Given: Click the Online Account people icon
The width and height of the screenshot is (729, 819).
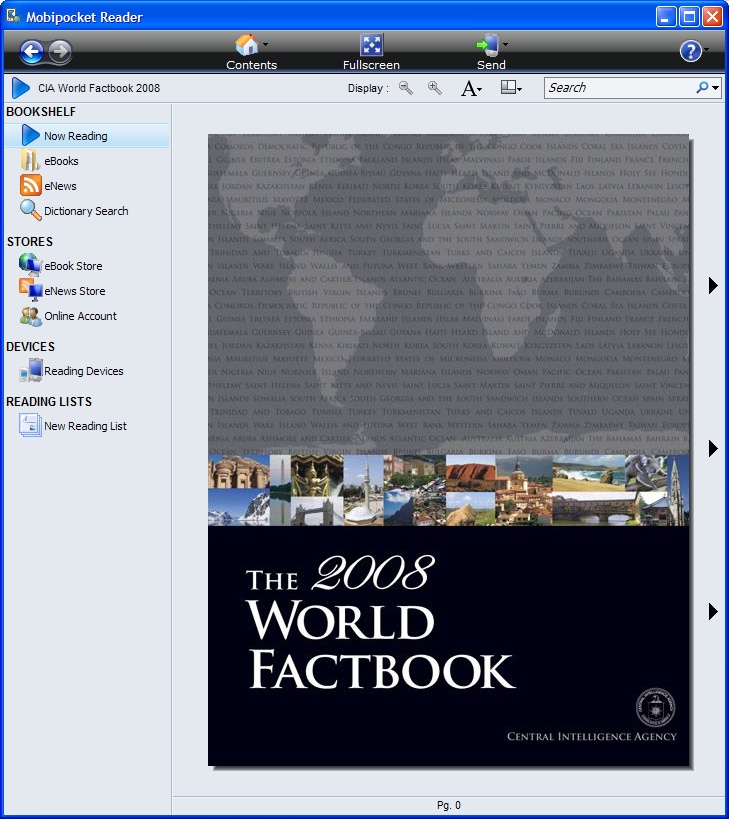Looking at the screenshot, I should (31, 317).
